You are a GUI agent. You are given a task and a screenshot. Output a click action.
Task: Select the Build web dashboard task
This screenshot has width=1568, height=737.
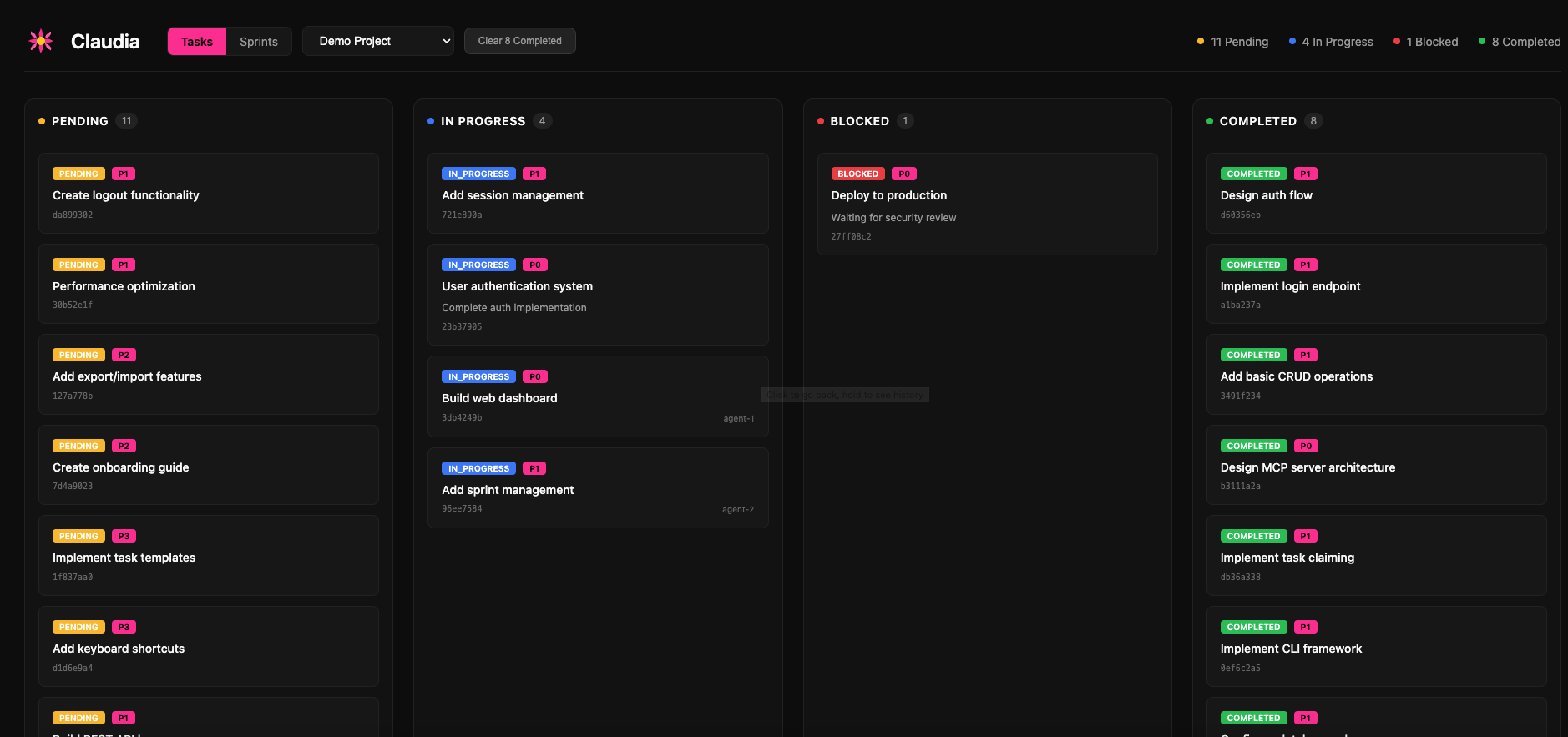click(x=598, y=397)
